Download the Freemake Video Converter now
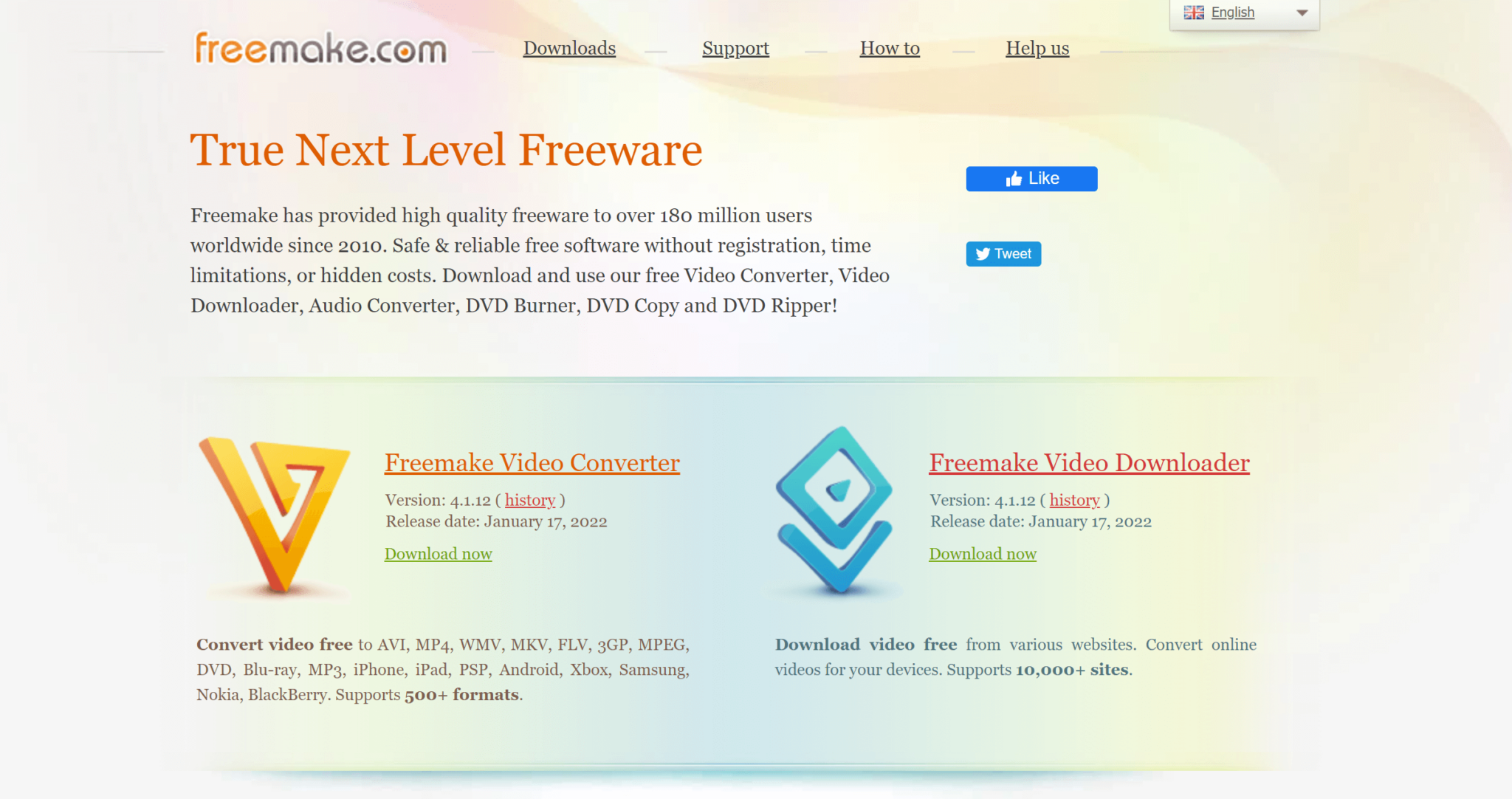1512x799 pixels. click(438, 553)
